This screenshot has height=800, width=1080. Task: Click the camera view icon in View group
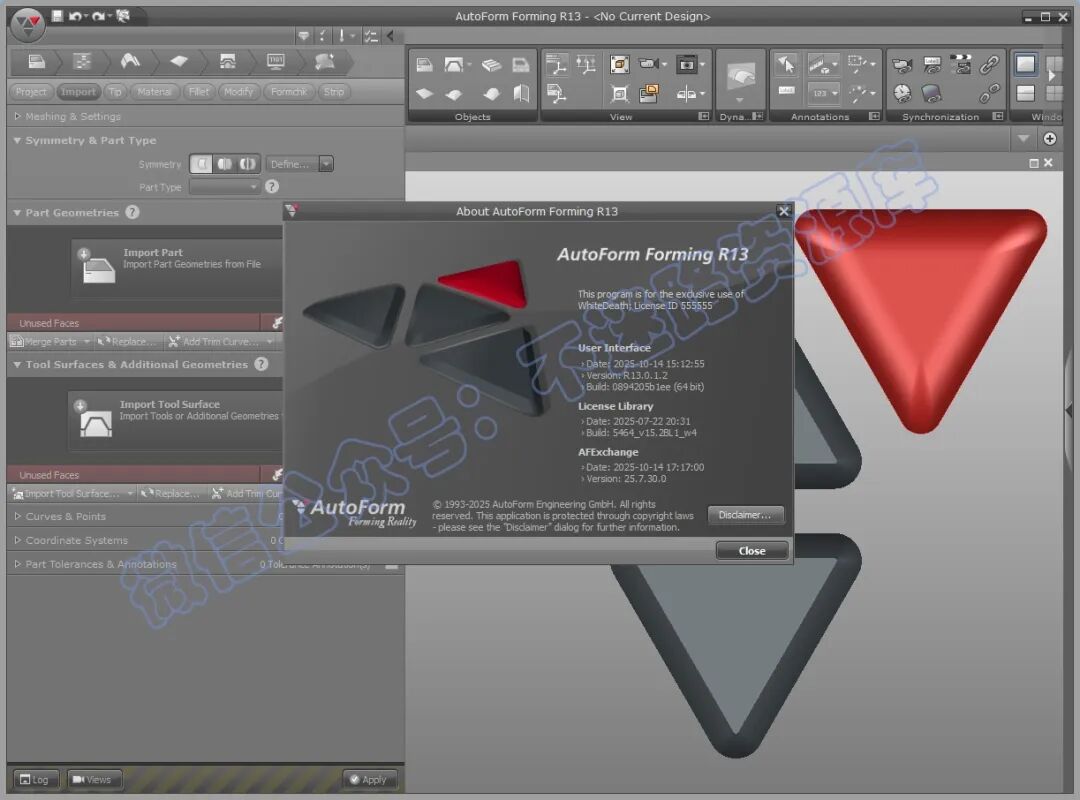click(650, 64)
